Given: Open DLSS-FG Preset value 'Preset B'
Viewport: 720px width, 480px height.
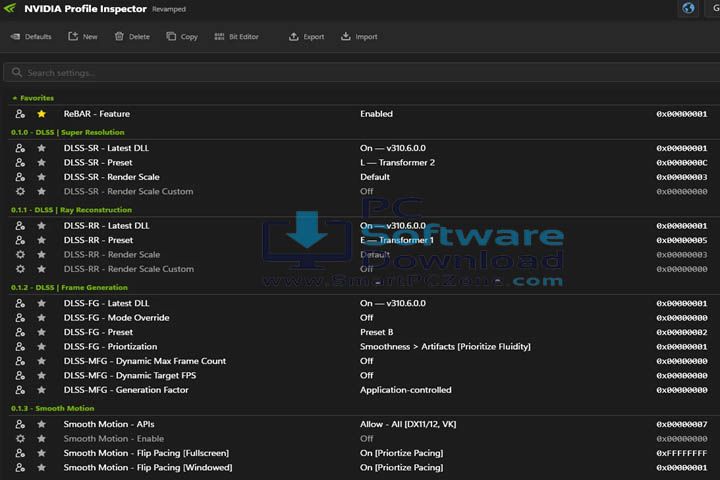Looking at the screenshot, I should [x=377, y=332].
